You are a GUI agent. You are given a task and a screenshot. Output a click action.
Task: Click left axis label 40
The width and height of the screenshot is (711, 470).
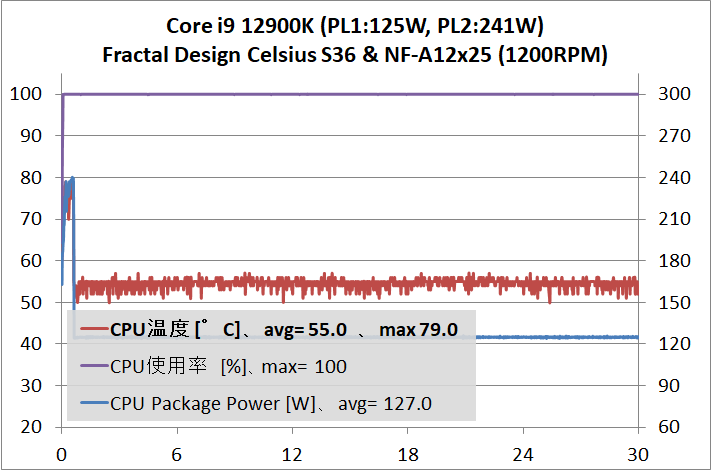31,344
